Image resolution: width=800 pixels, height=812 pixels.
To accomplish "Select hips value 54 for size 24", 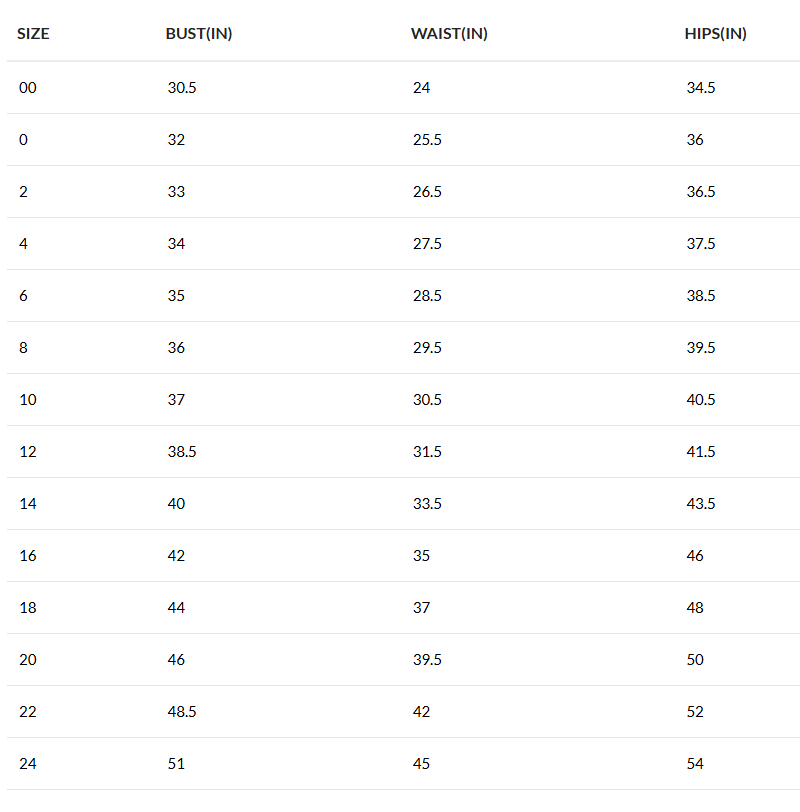I will (695, 764).
